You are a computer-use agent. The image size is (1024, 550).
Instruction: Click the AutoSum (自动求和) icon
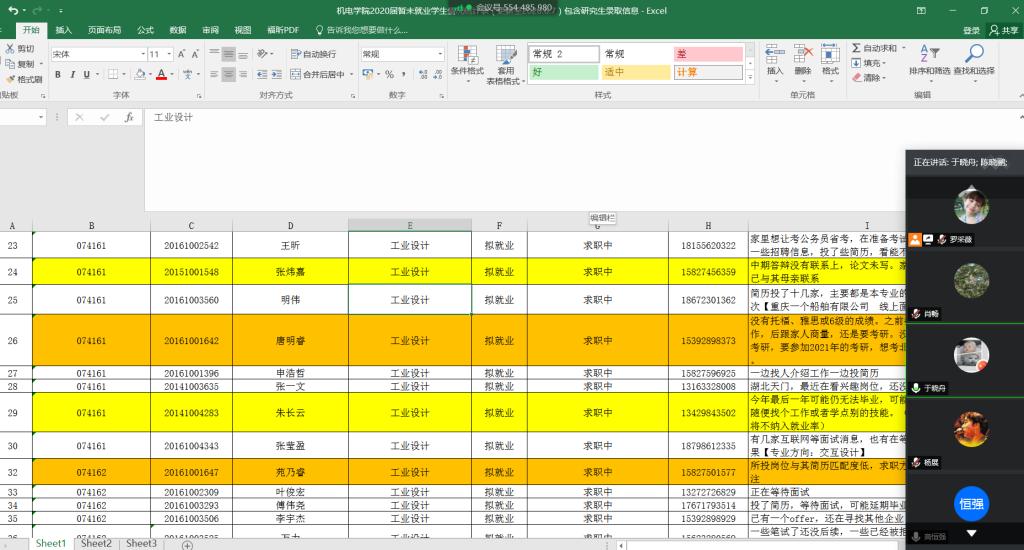[857, 48]
